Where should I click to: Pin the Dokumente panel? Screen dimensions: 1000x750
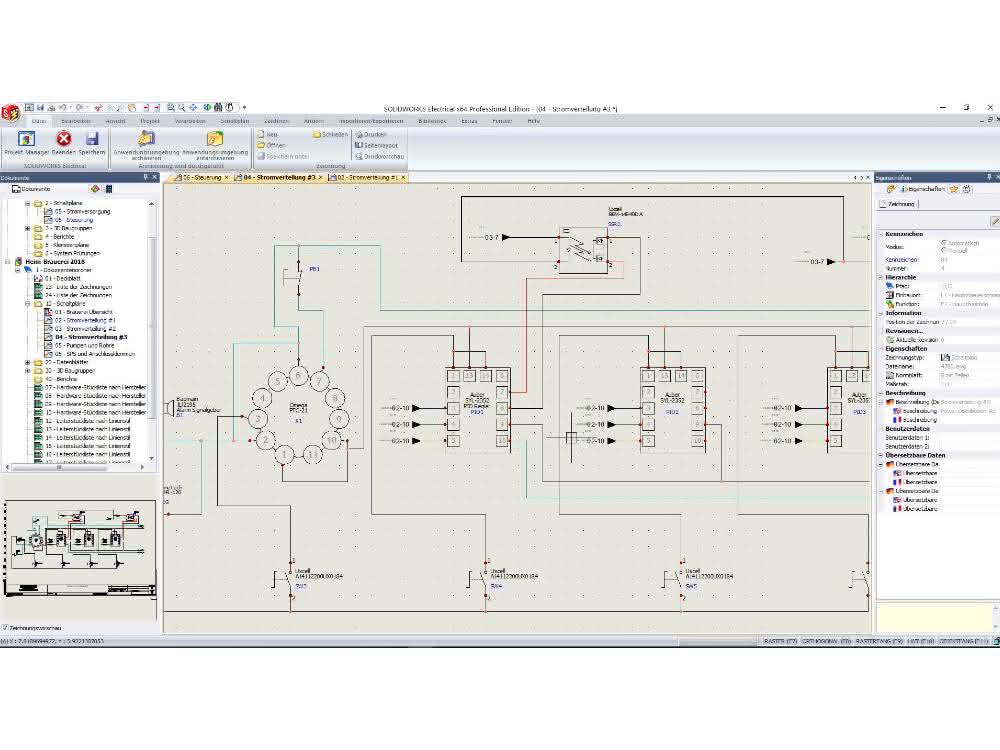pos(145,177)
